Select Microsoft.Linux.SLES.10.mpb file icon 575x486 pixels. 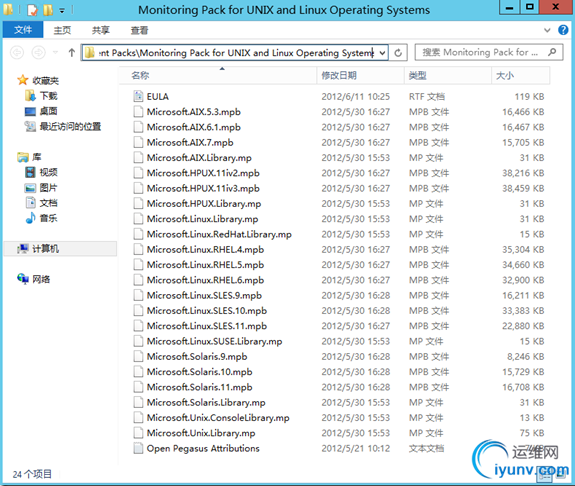coord(138,311)
